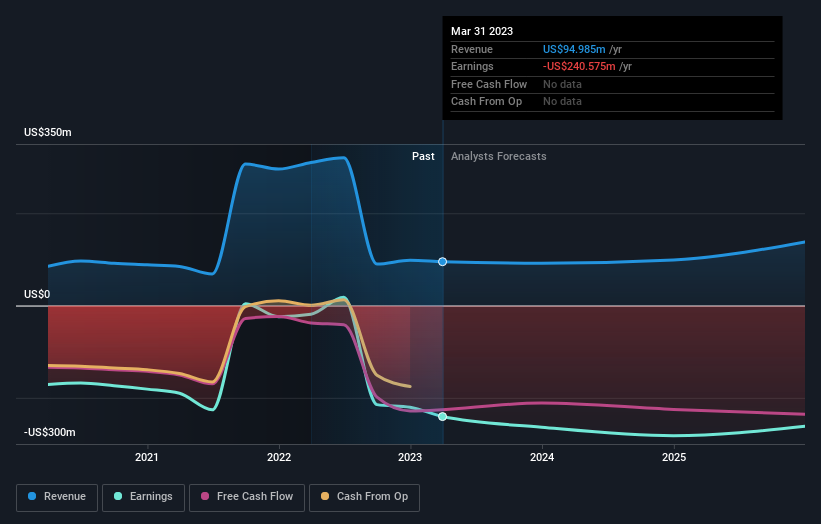Click the 2023 x-axis label
The height and width of the screenshot is (524, 821).
(410, 457)
